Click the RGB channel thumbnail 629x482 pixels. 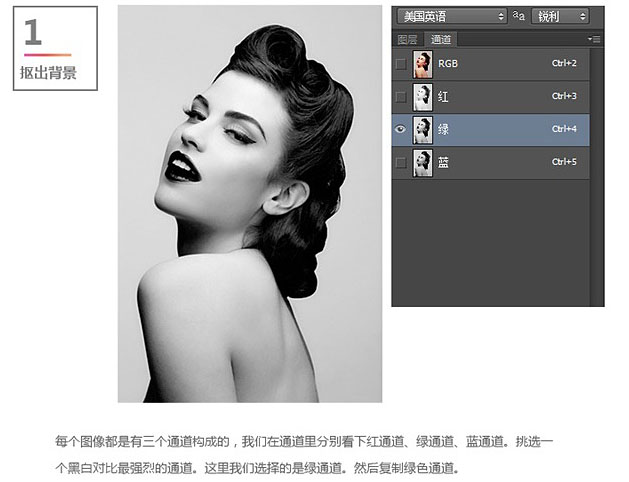pos(422,64)
